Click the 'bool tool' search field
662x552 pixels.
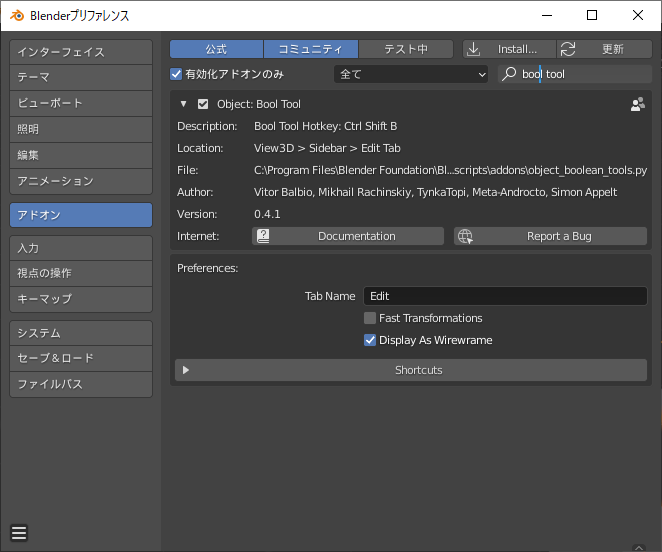click(575, 74)
